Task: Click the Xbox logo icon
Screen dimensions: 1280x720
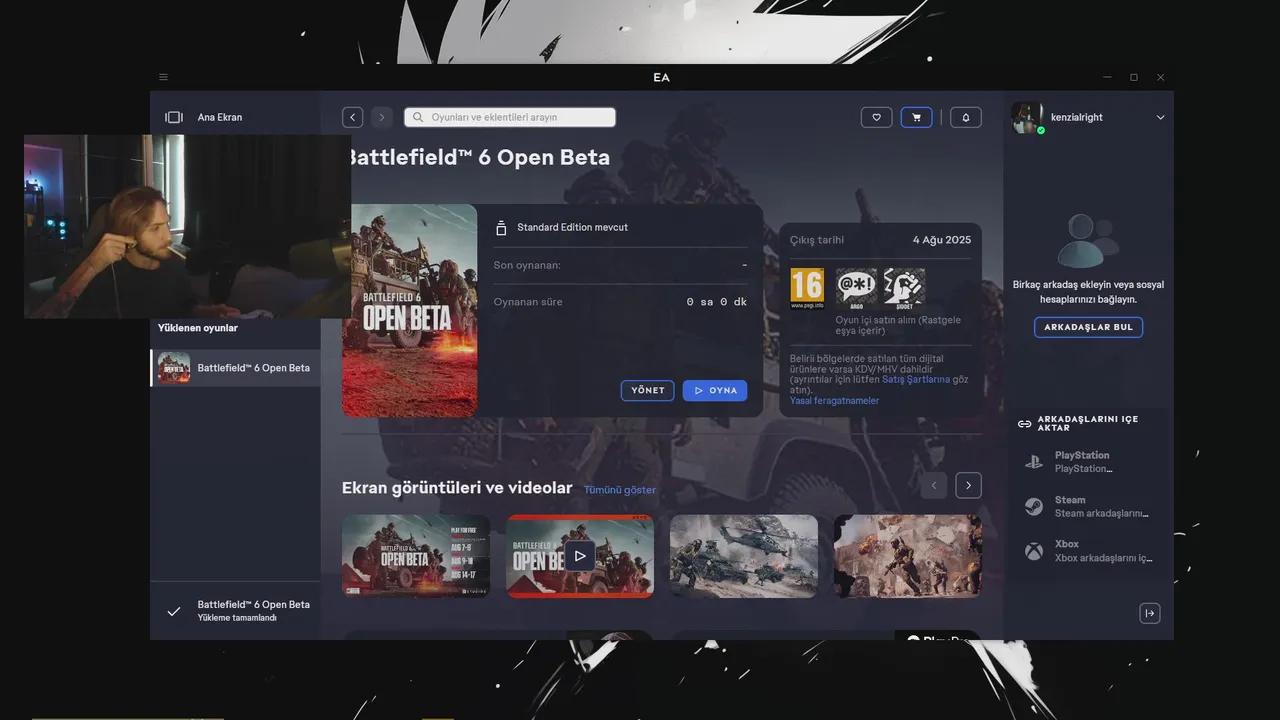Action: coord(1034,550)
